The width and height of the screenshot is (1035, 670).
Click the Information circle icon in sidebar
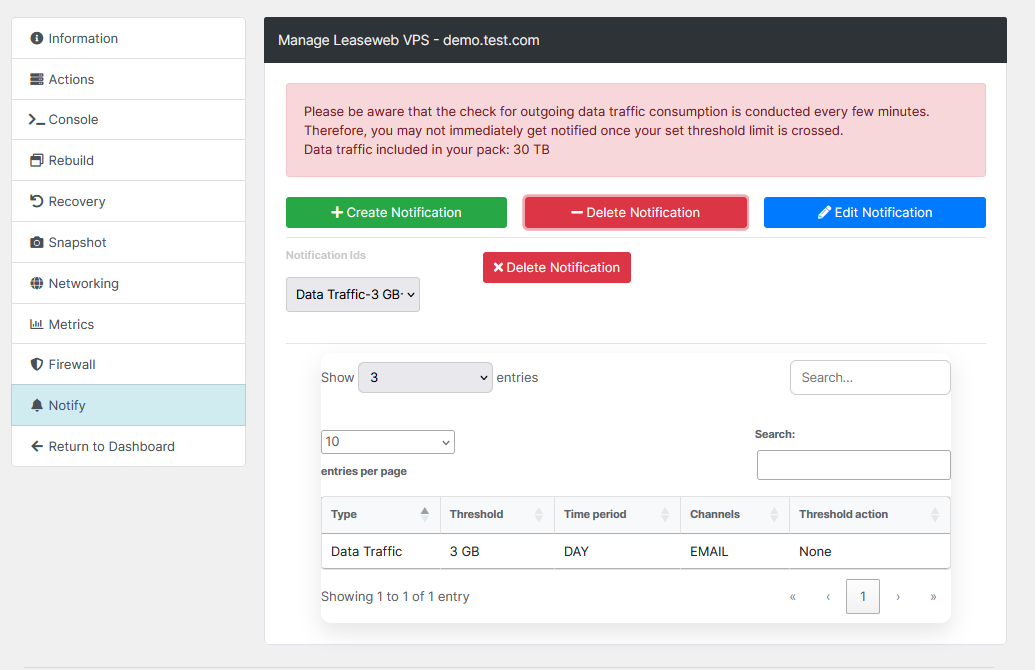(37, 38)
